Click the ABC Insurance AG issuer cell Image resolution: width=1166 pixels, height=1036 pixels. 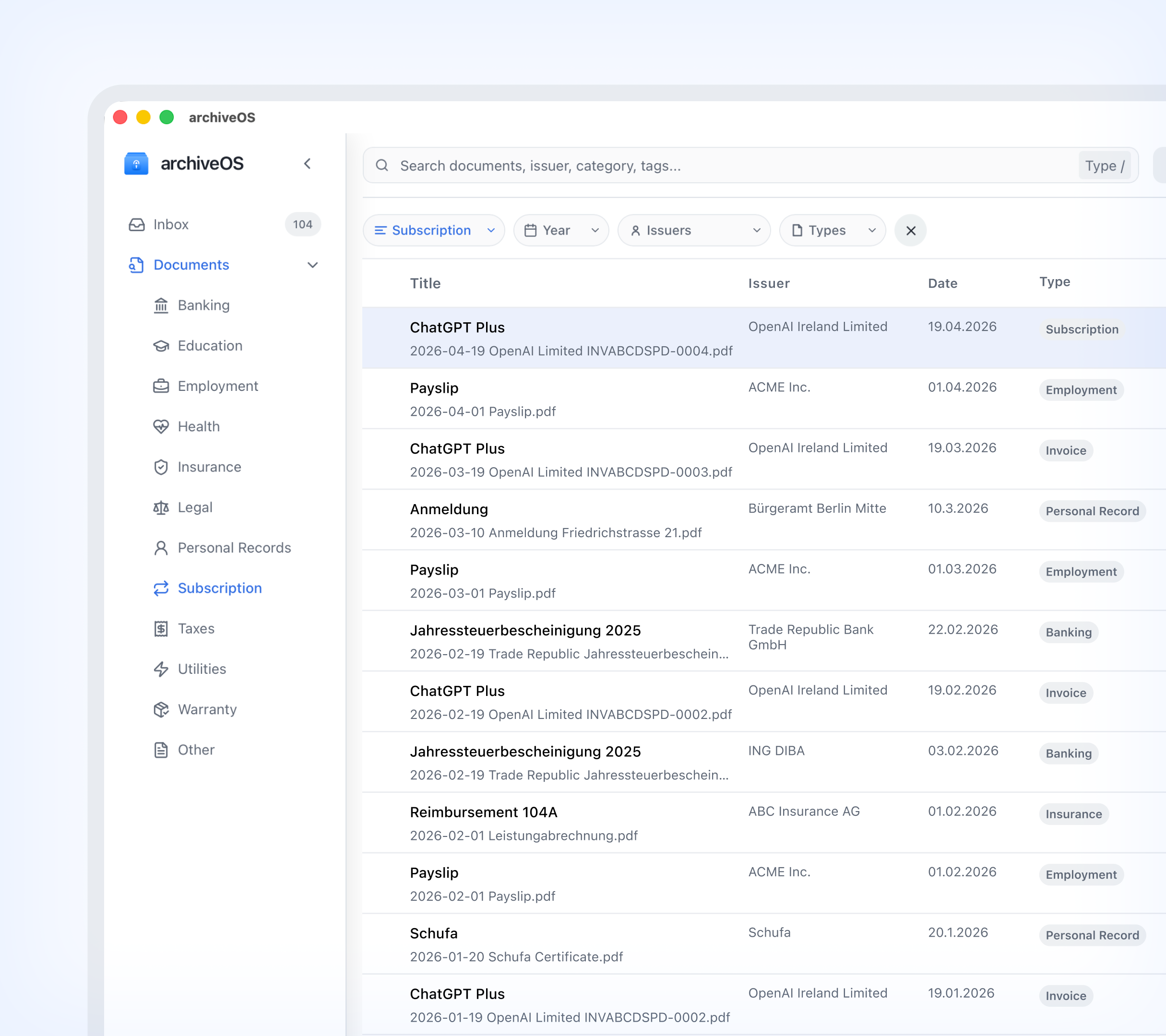point(804,811)
